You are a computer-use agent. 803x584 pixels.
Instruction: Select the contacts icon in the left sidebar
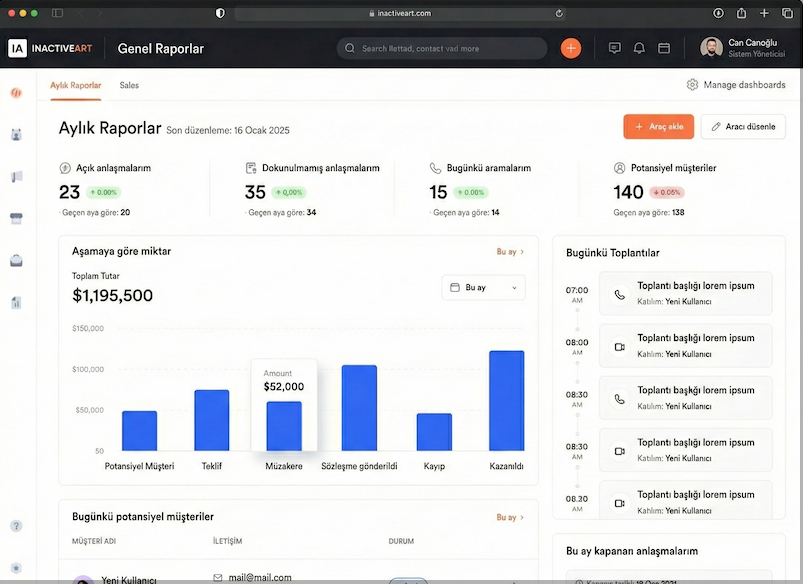point(15,134)
